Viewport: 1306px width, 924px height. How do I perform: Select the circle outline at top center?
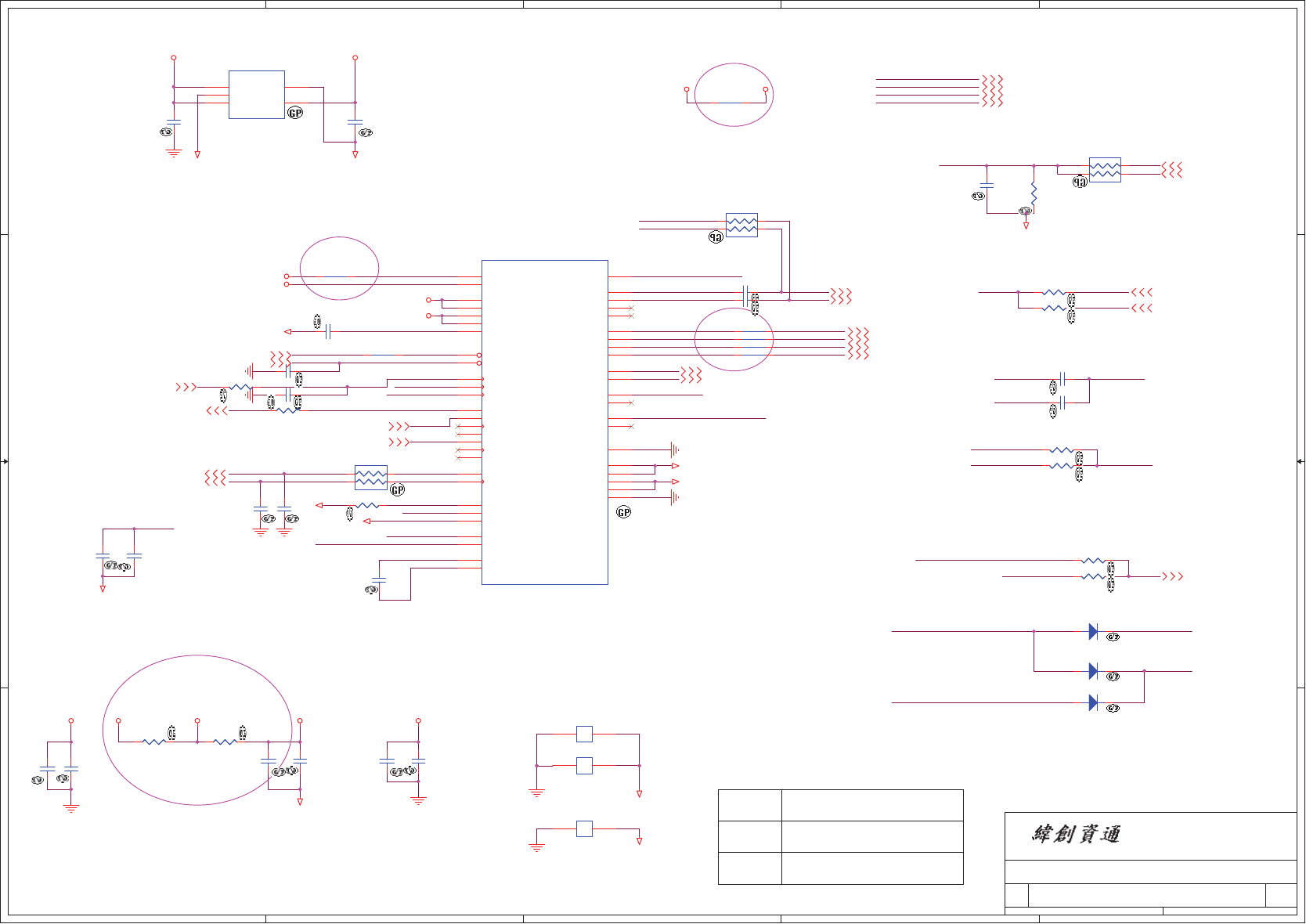tap(734, 95)
